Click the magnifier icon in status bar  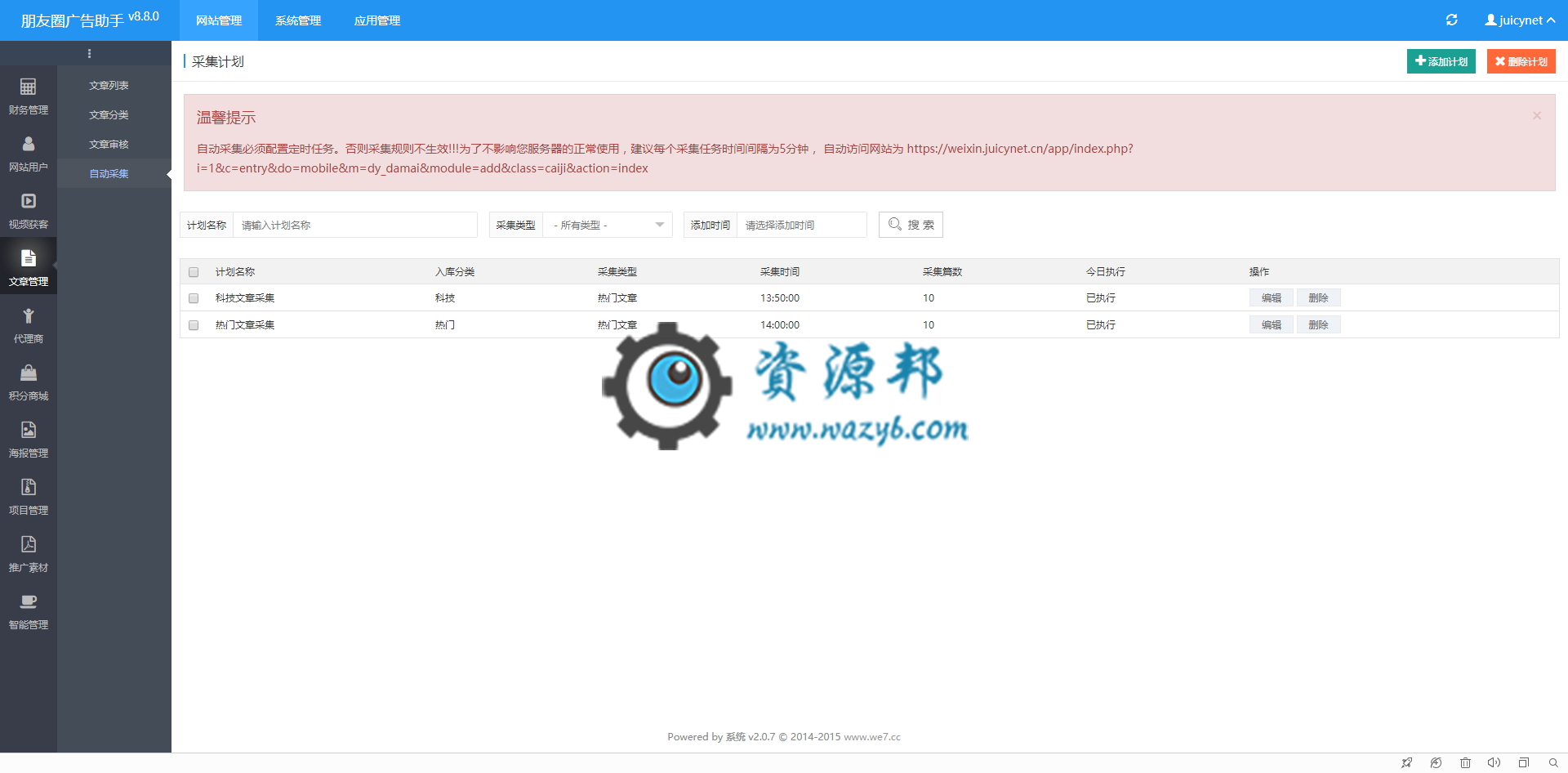pyautogui.click(x=1552, y=763)
